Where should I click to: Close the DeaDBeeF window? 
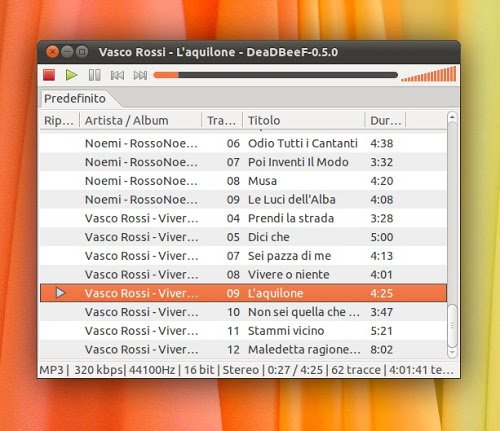52,52
